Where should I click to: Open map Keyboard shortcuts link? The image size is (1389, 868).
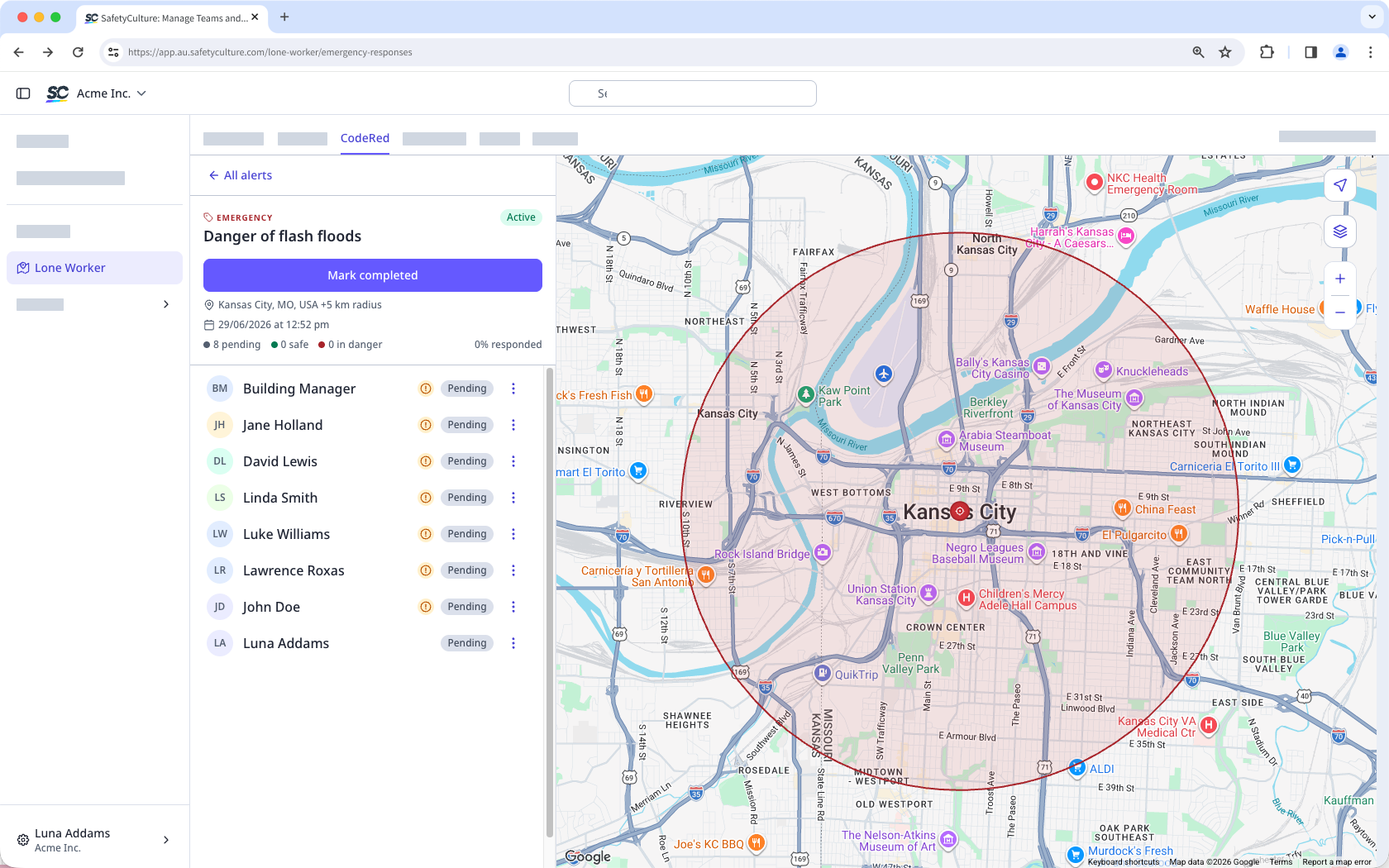(1123, 862)
